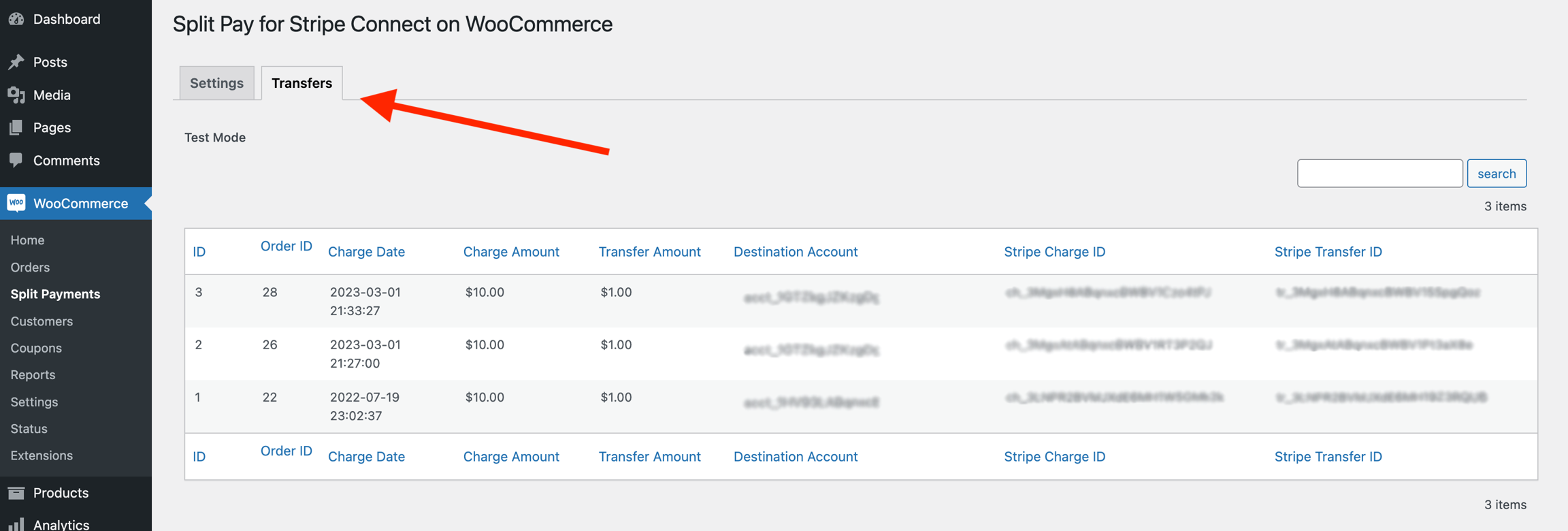Go to WooCommerce Home submenu
The width and height of the screenshot is (1568, 531).
[27, 240]
